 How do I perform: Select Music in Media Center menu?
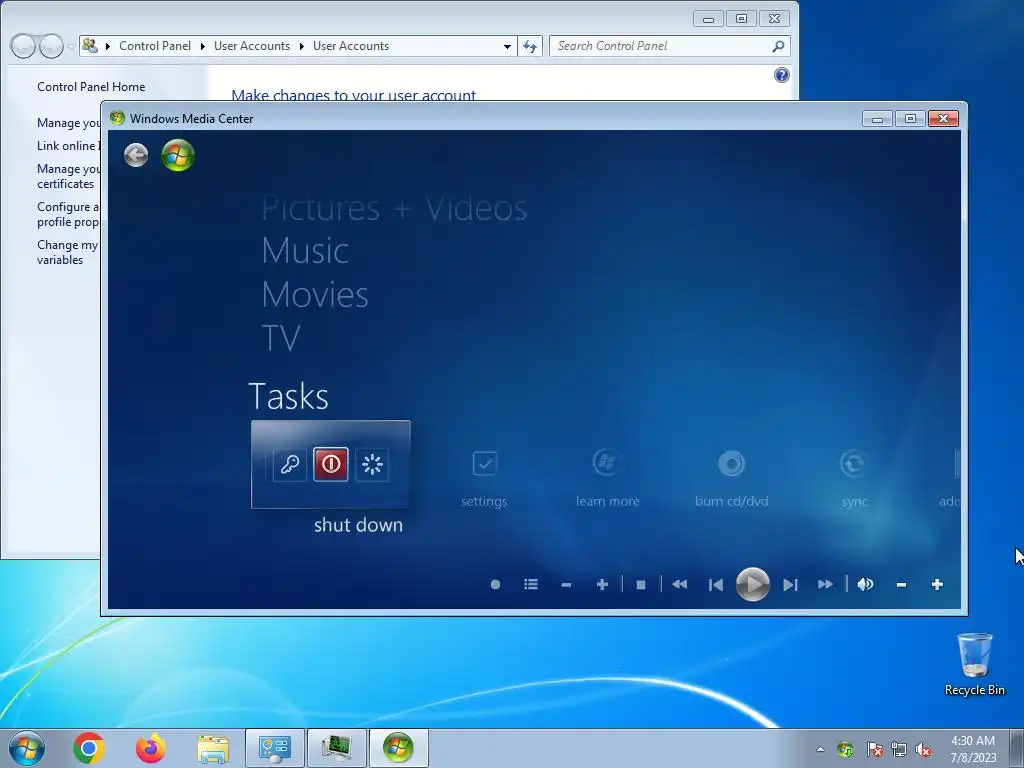pos(305,251)
